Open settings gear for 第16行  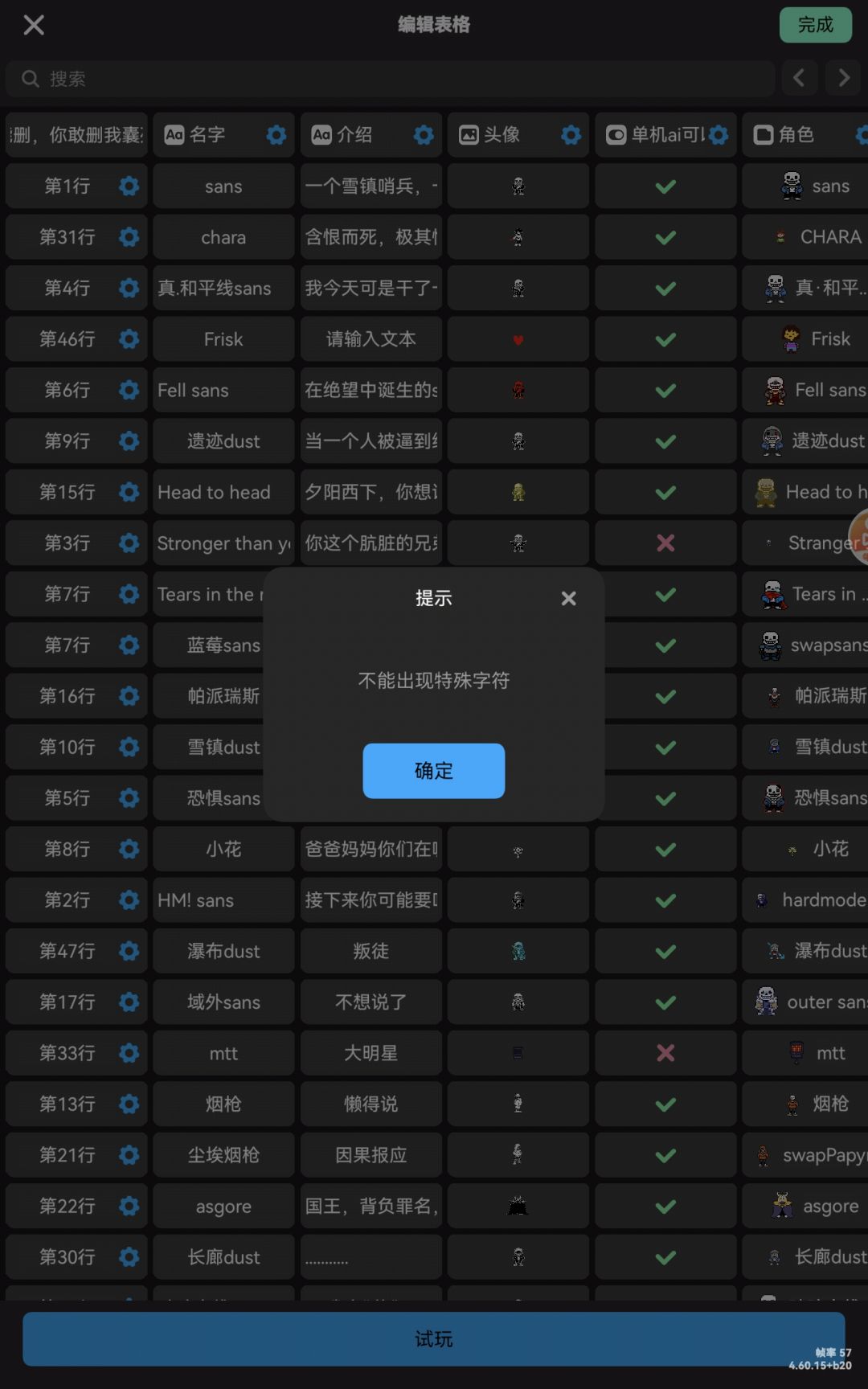click(129, 696)
